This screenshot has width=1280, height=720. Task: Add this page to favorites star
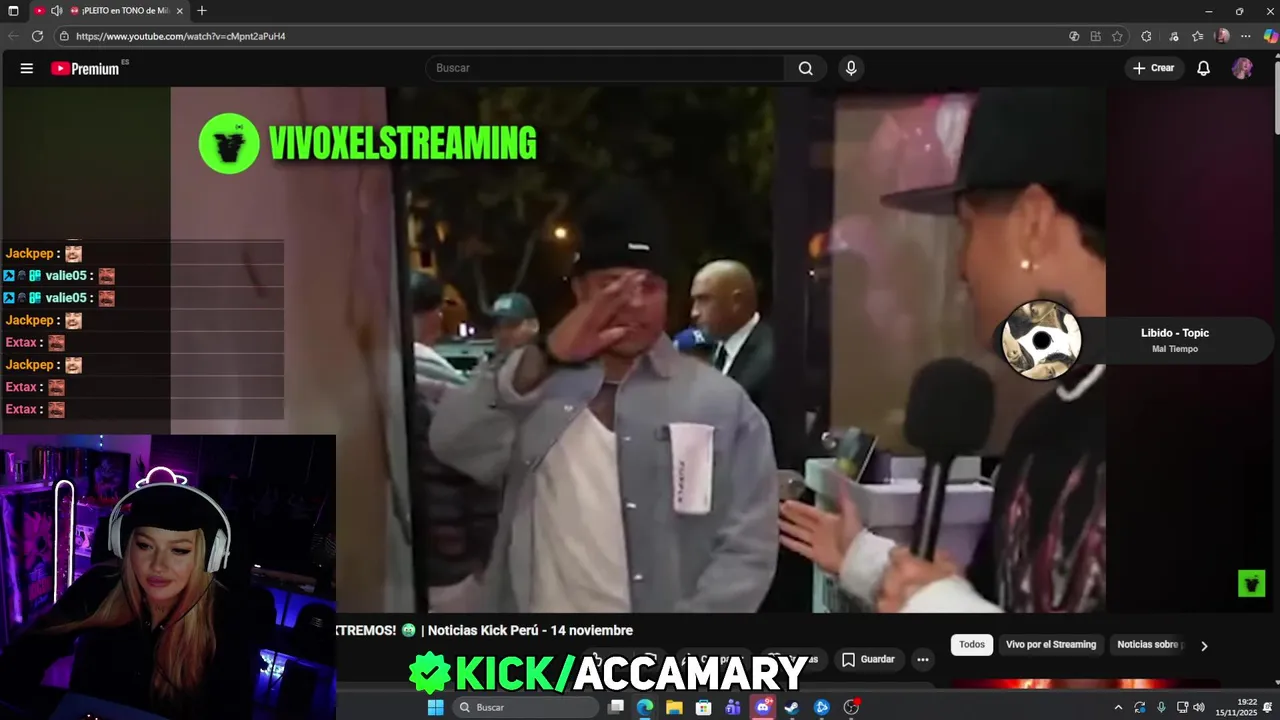click(x=1117, y=36)
